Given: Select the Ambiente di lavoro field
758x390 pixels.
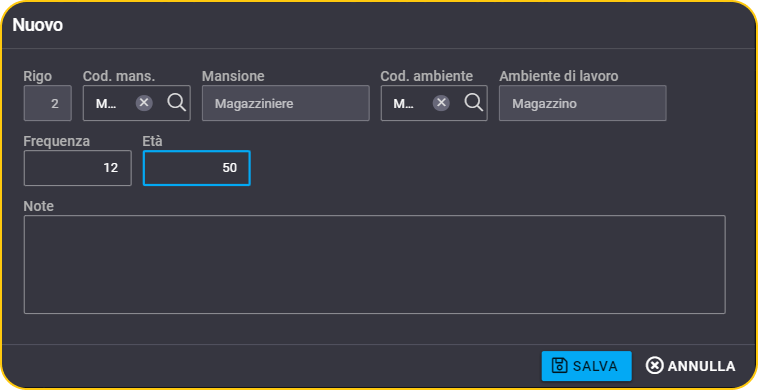Looking at the screenshot, I should pos(583,103).
